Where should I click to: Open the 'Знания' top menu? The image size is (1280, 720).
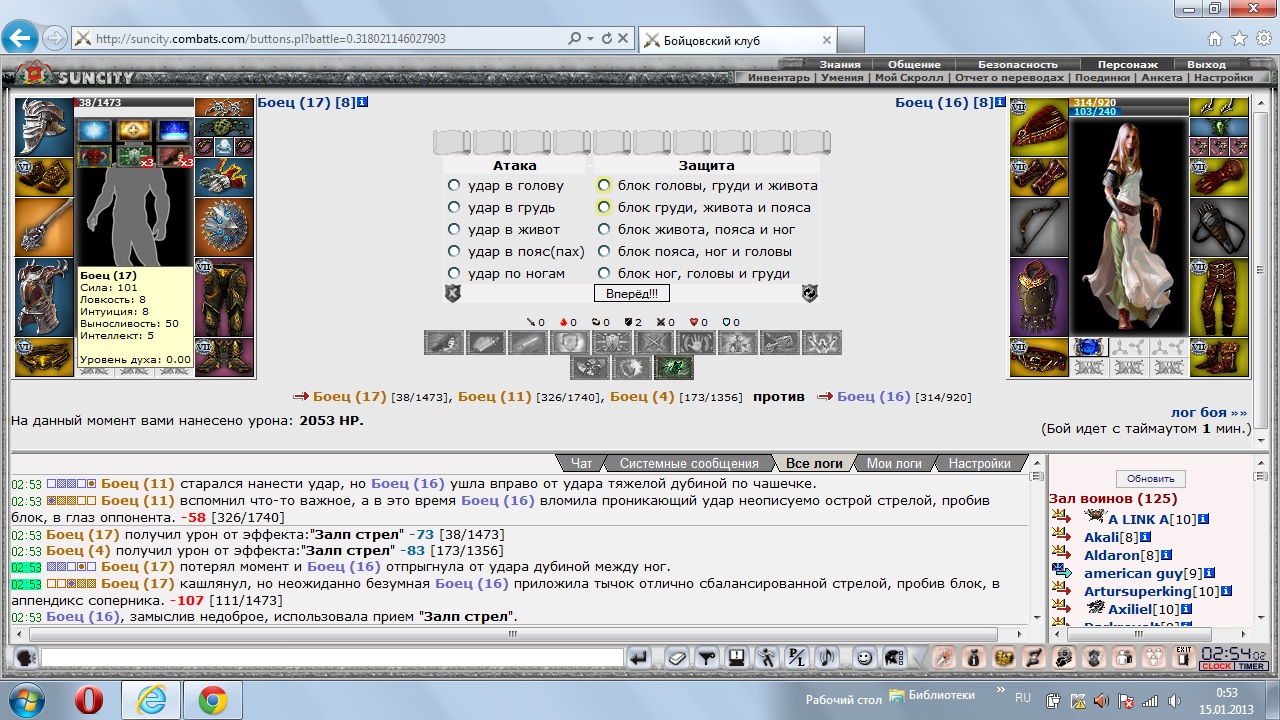click(840, 64)
